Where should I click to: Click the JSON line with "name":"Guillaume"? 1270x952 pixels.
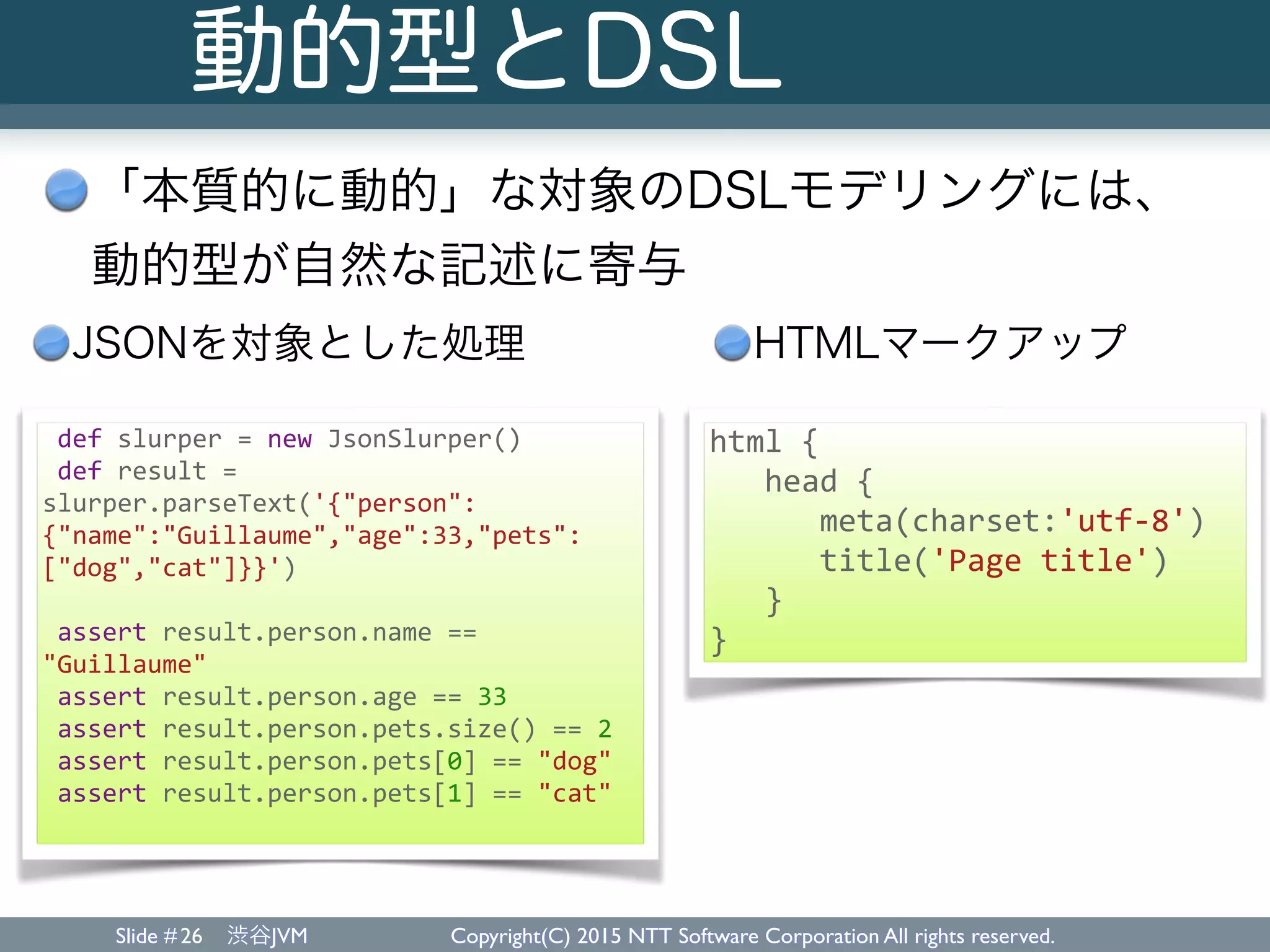(x=311, y=535)
